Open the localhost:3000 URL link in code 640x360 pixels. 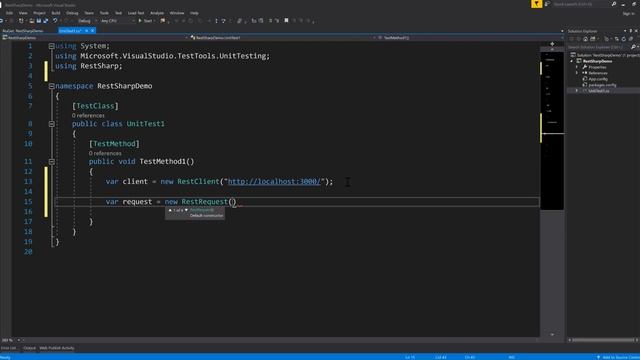coord(274,182)
